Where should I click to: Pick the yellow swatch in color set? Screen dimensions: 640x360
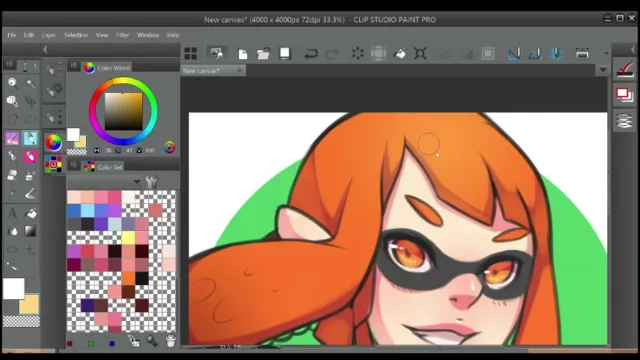pyautogui.click(x=128, y=238)
